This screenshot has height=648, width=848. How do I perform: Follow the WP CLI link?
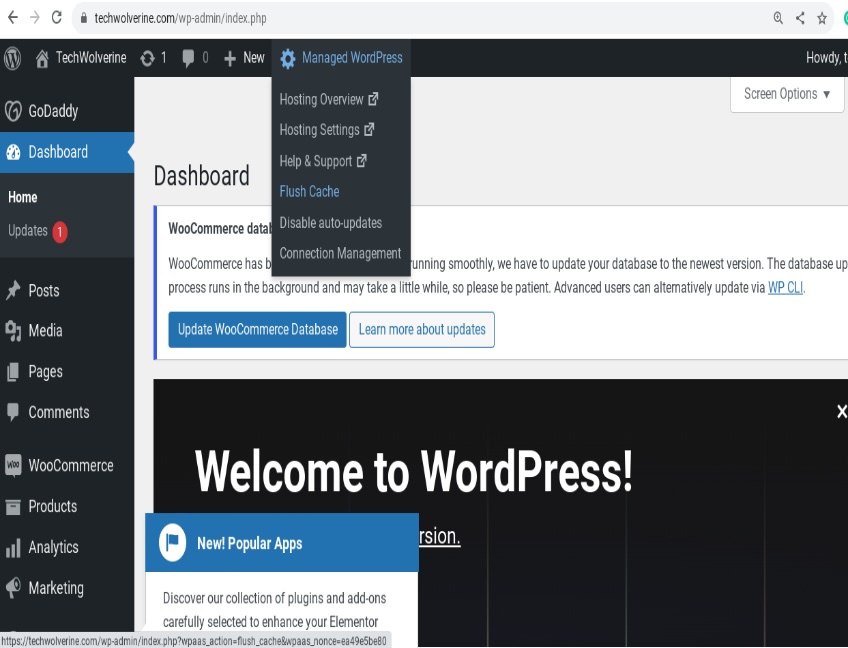coord(785,287)
